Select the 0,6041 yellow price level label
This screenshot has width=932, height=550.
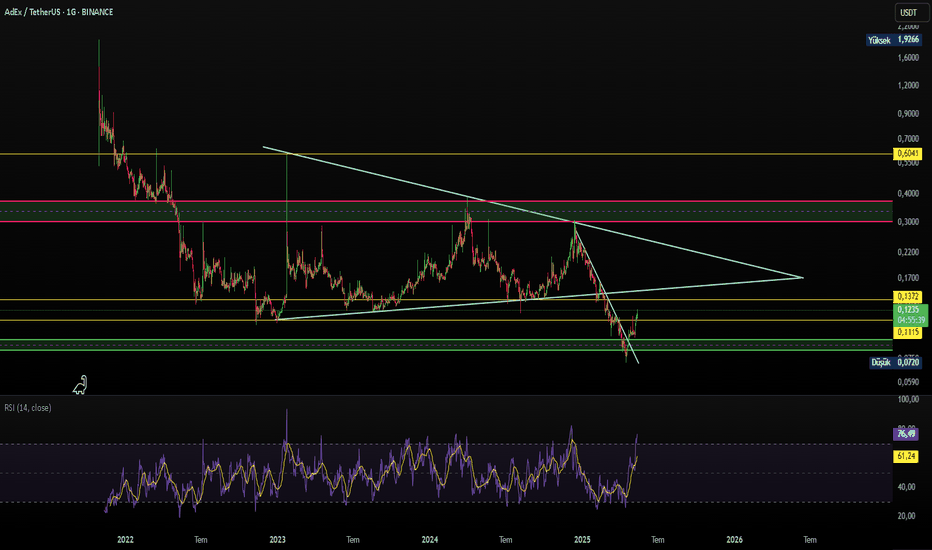pos(908,153)
